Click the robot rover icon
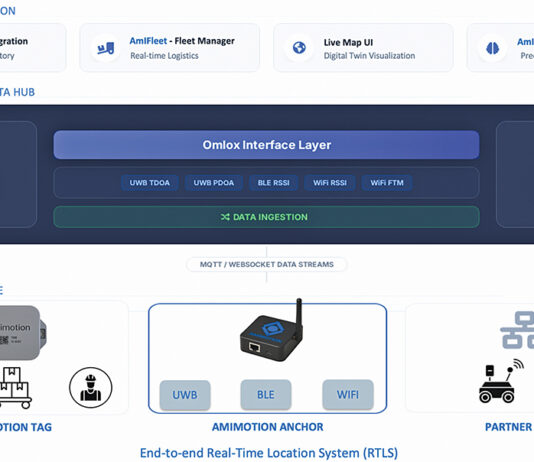Image resolution: width=534 pixels, height=462 pixels. click(501, 381)
